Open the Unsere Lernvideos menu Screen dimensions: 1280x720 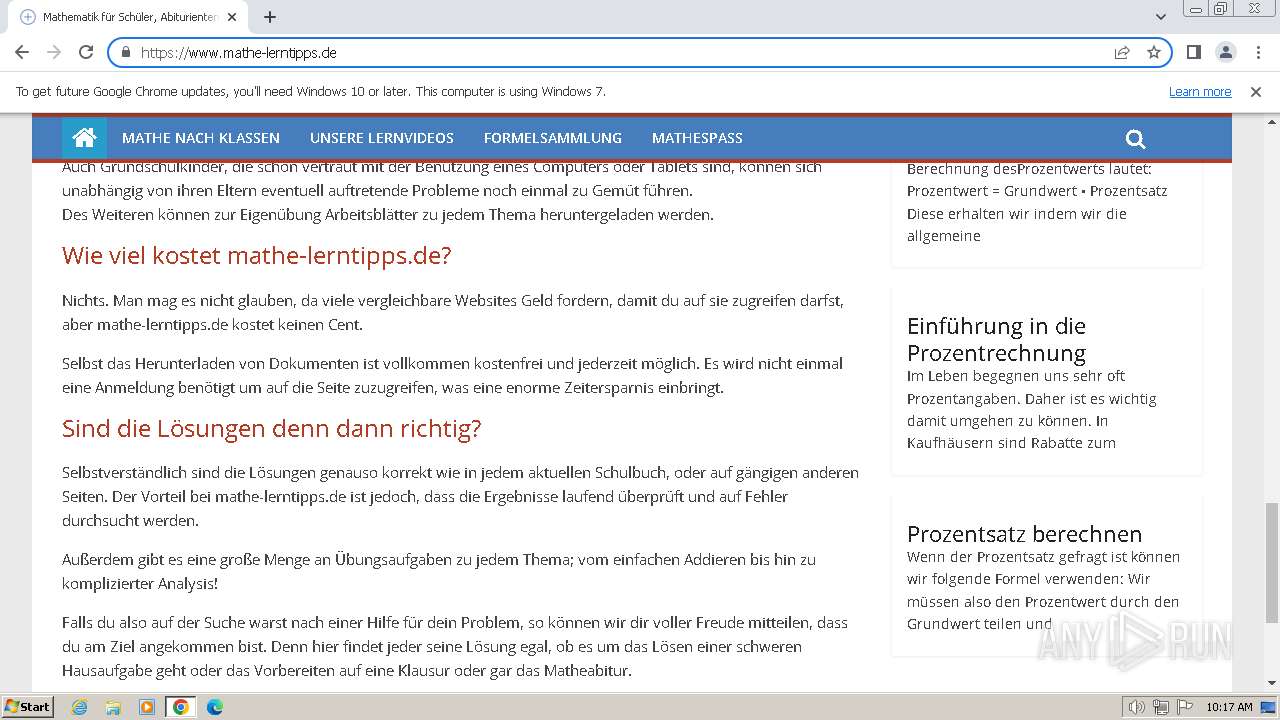click(382, 138)
